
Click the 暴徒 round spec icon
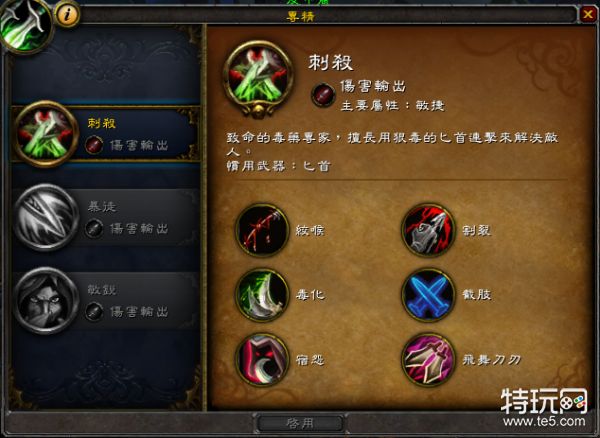(x=46, y=217)
